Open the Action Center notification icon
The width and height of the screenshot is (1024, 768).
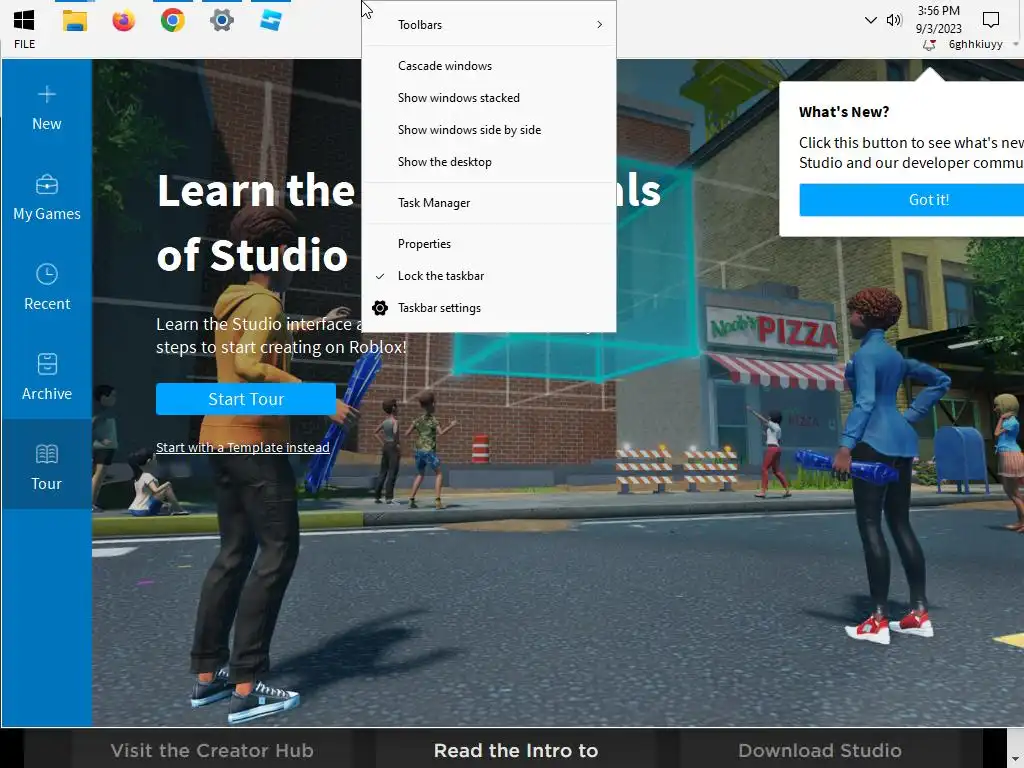tap(991, 20)
